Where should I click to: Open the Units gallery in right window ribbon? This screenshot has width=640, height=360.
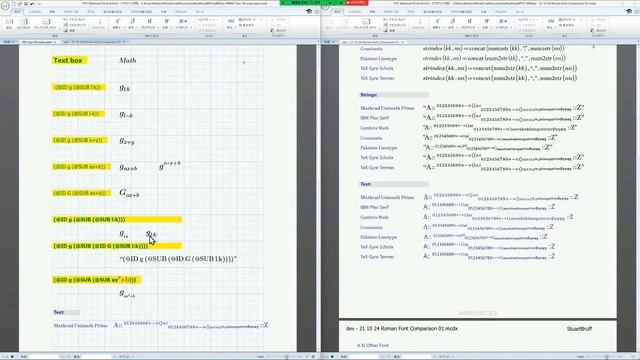[x=550, y=23]
